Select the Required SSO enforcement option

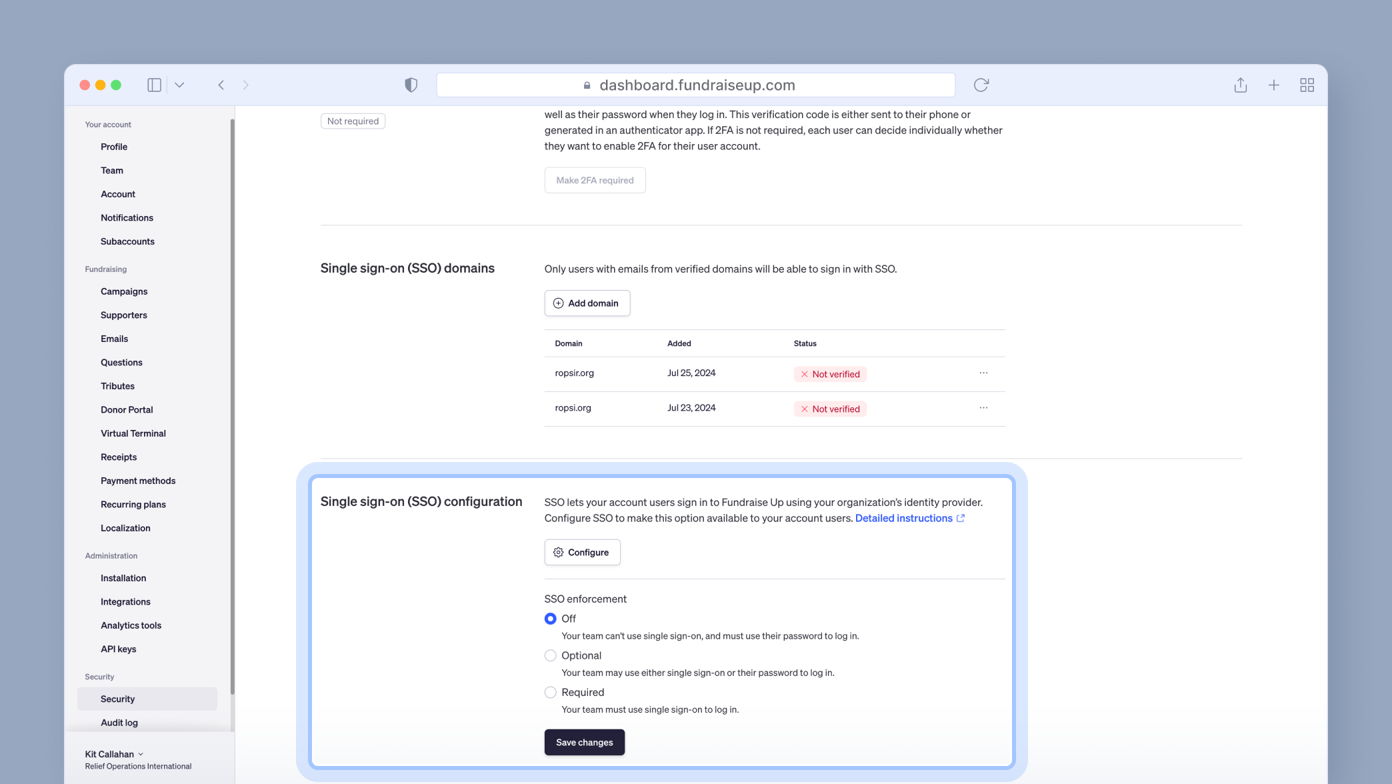[550, 692]
